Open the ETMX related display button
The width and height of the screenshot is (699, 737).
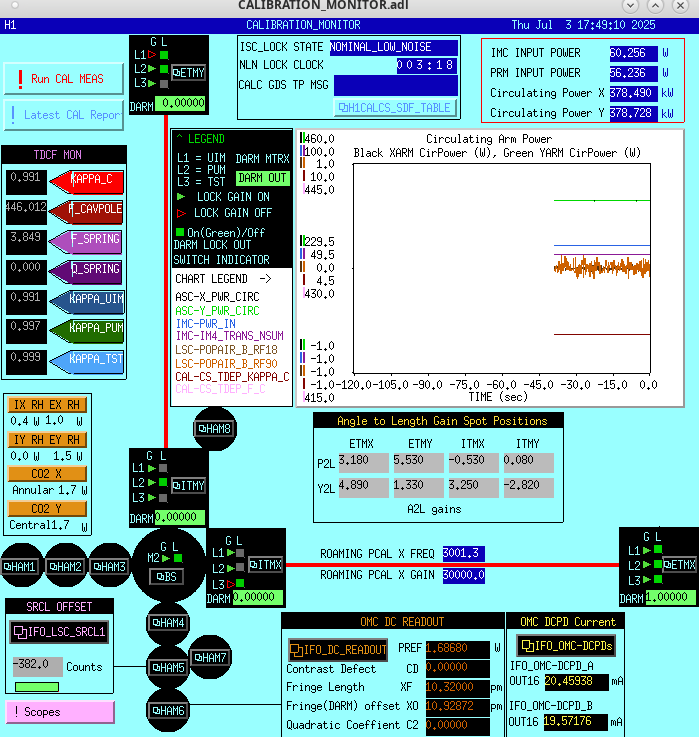click(680, 565)
